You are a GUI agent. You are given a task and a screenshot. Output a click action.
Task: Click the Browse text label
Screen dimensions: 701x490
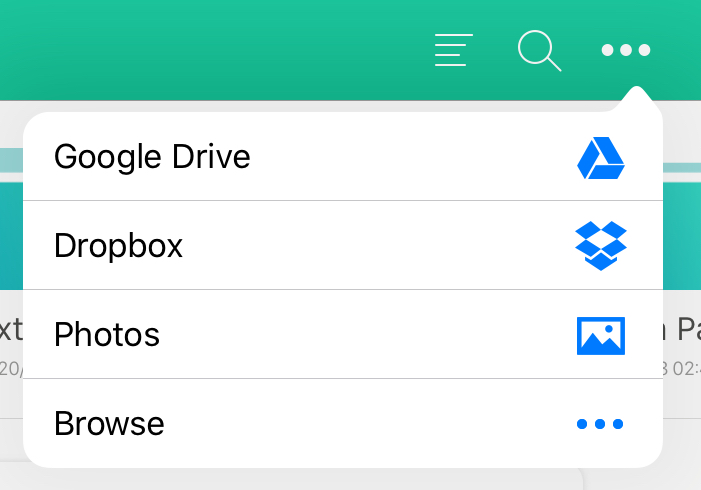tap(109, 423)
